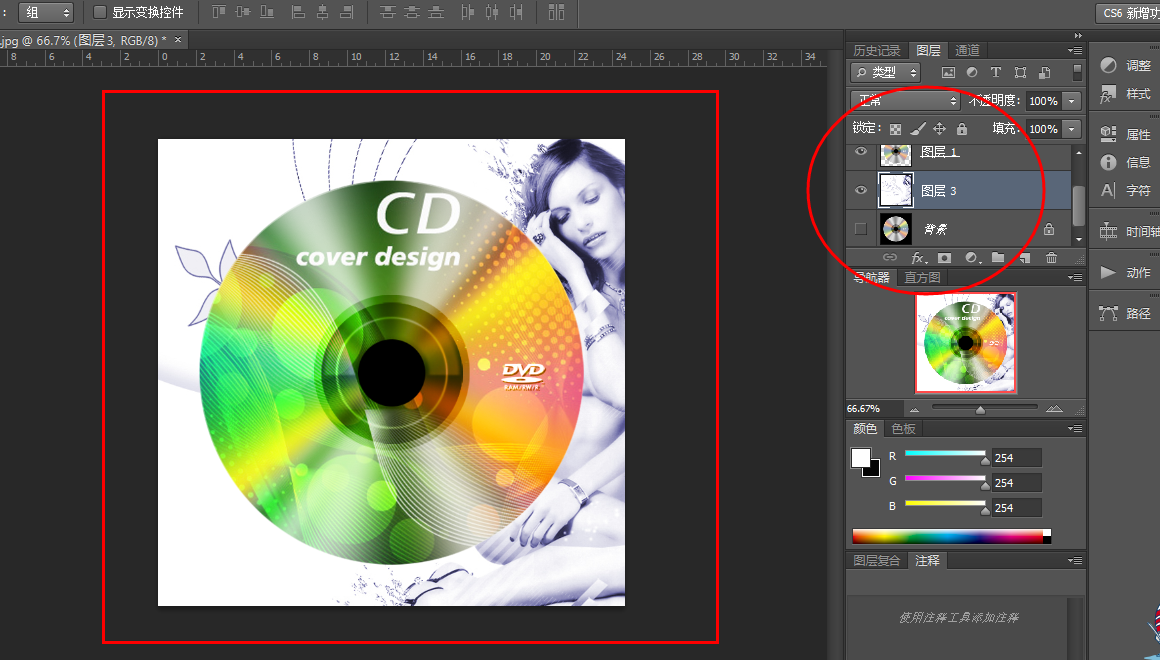Click the distribute top edges icon
The image size is (1160, 660).
[387, 12]
